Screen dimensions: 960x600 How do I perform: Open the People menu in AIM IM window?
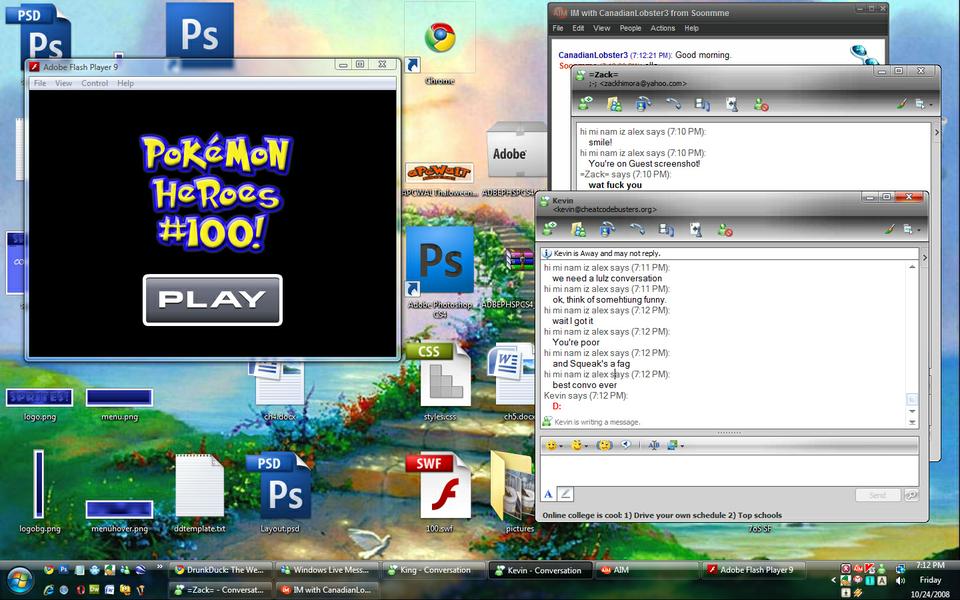pyautogui.click(x=630, y=28)
